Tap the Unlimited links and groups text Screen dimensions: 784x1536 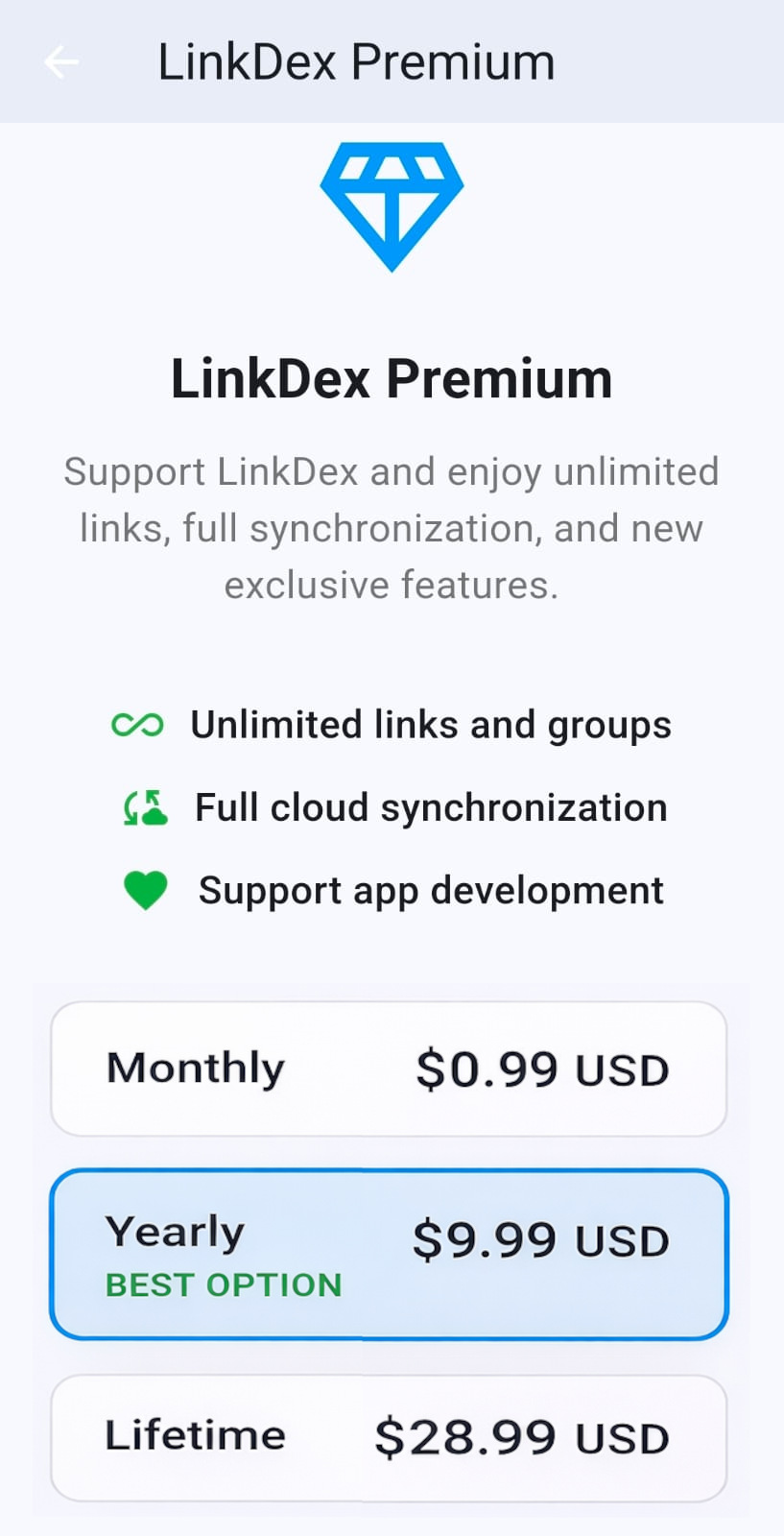[x=431, y=725]
